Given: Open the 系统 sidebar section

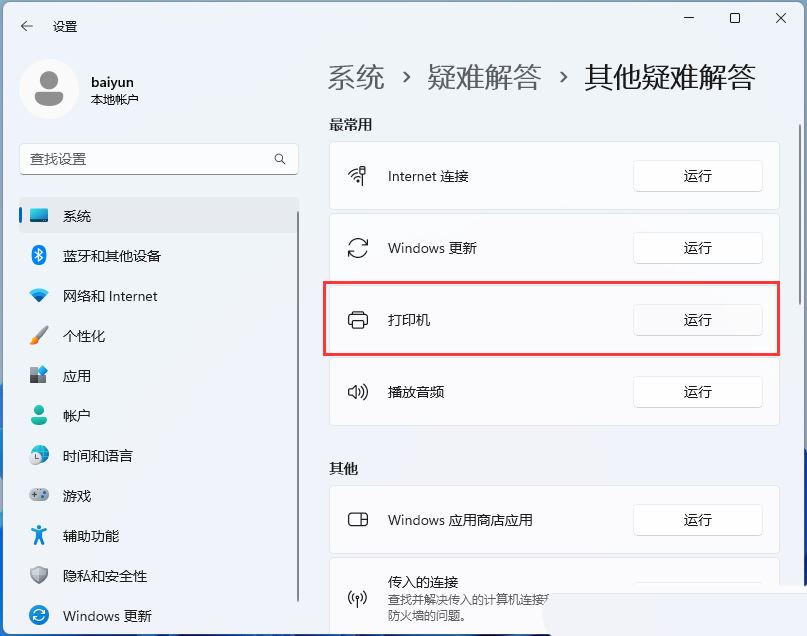Looking at the screenshot, I should pos(77,216).
